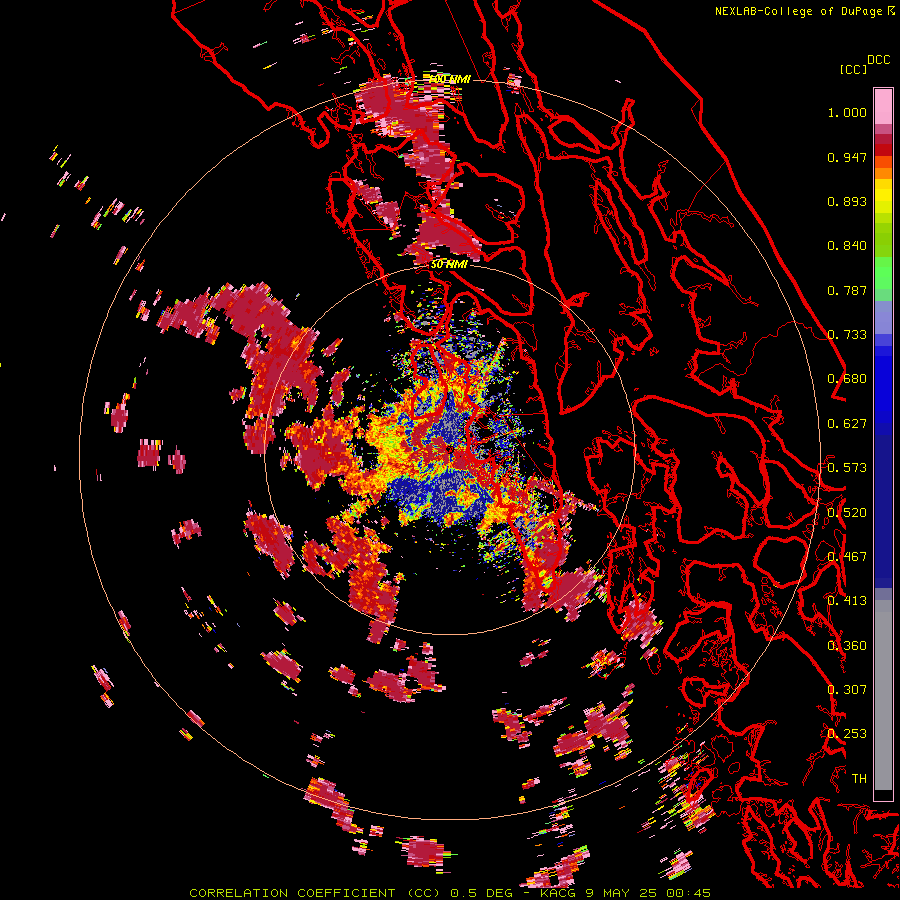
Task: Pick the gray segment of the color bar
Action: tap(883, 695)
